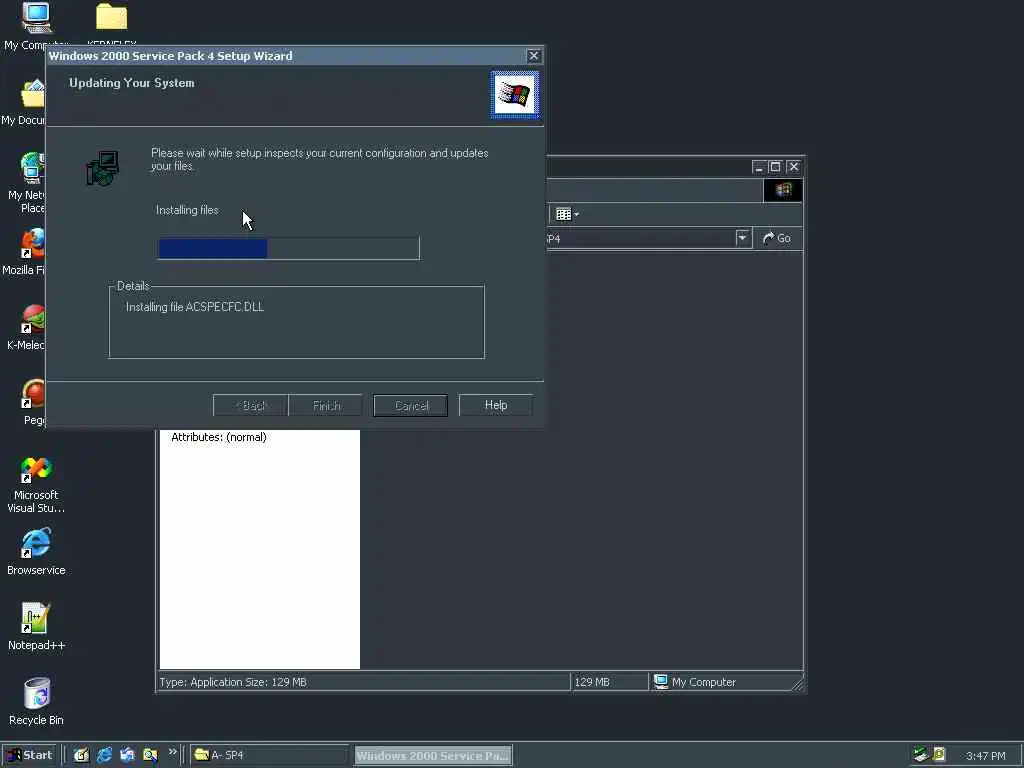Select the Browservice desktop shortcut
1024x768 pixels.
tap(36, 544)
